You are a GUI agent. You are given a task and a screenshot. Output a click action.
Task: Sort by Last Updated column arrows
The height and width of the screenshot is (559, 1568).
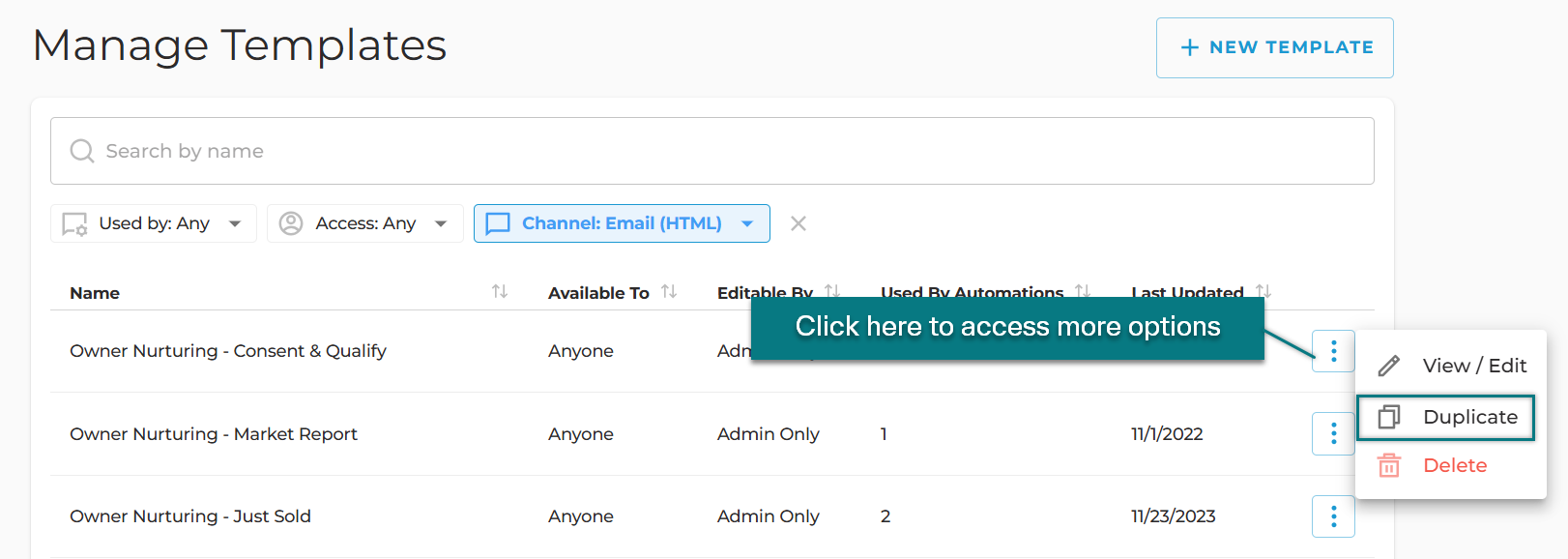point(1263,291)
